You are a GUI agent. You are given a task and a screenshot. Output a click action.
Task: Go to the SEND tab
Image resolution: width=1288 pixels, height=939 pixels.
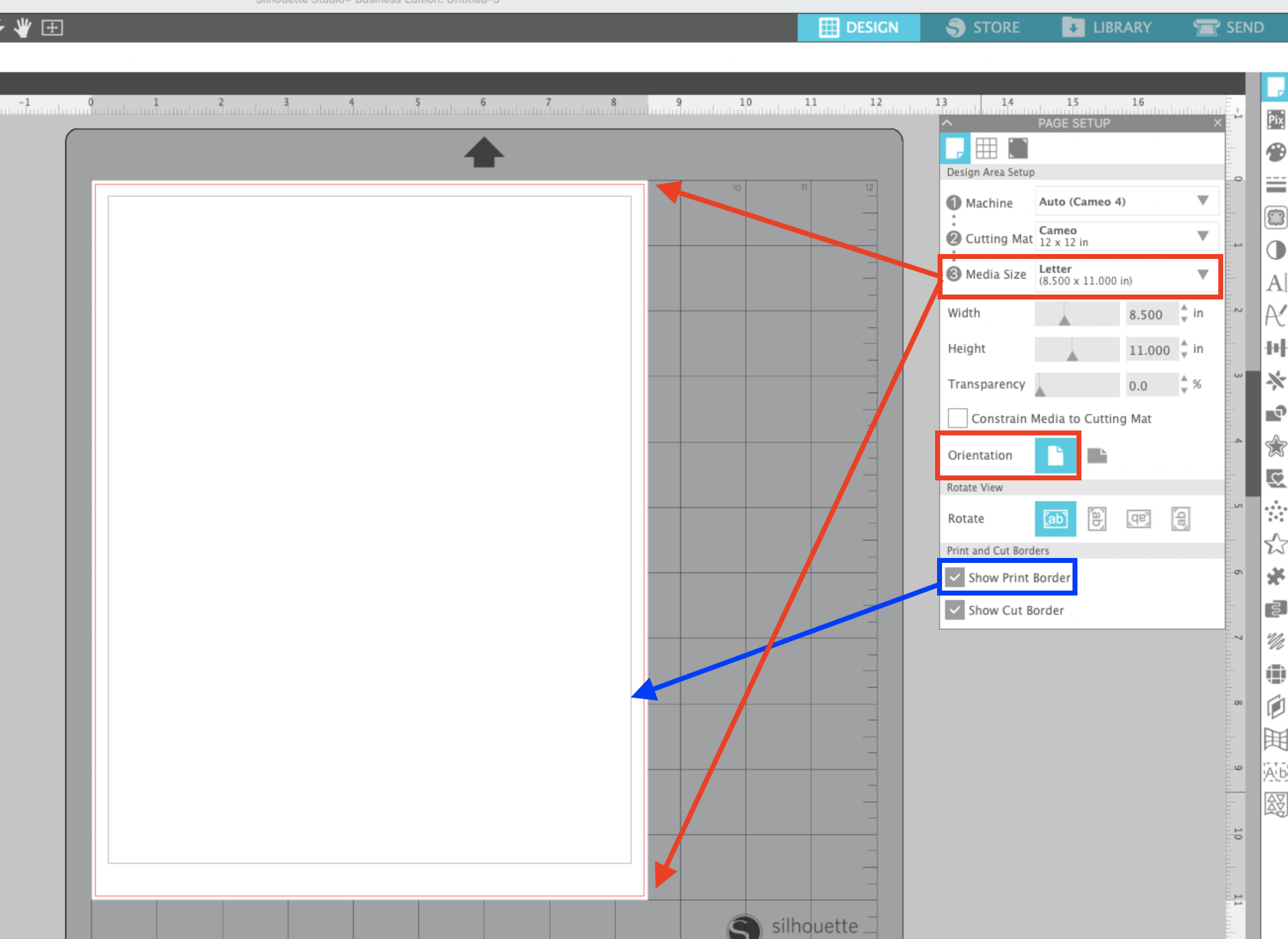pyautogui.click(x=1229, y=27)
